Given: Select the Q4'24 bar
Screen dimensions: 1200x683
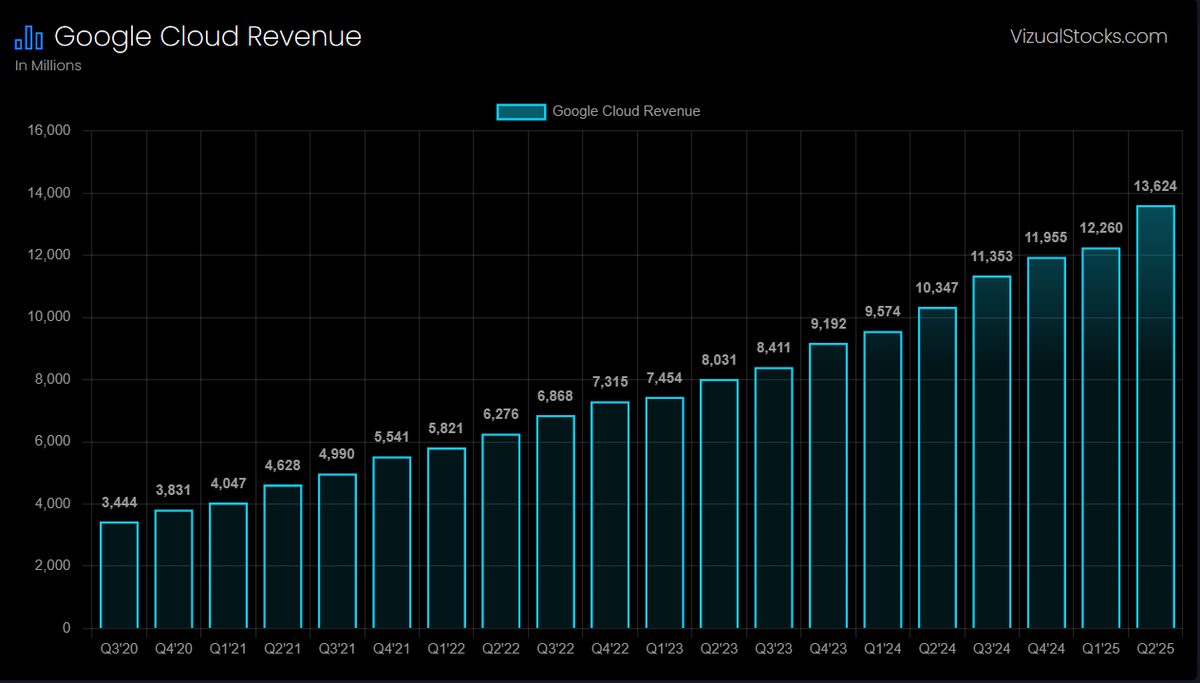Looking at the screenshot, I should coord(1046,443).
